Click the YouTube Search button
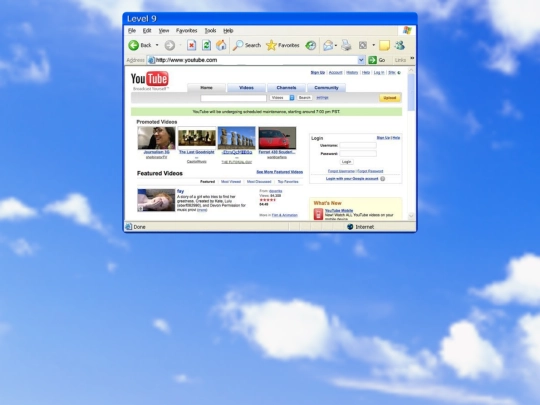The height and width of the screenshot is (405, 540). coord(304,98)
